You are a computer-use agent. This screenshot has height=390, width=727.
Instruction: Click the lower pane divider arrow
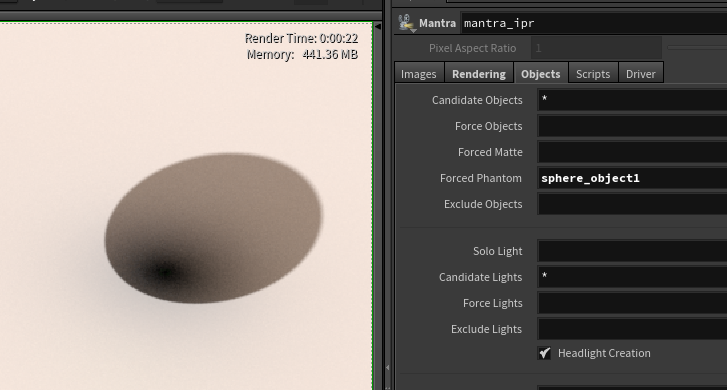pyautogui.click(x=388, y=367)
